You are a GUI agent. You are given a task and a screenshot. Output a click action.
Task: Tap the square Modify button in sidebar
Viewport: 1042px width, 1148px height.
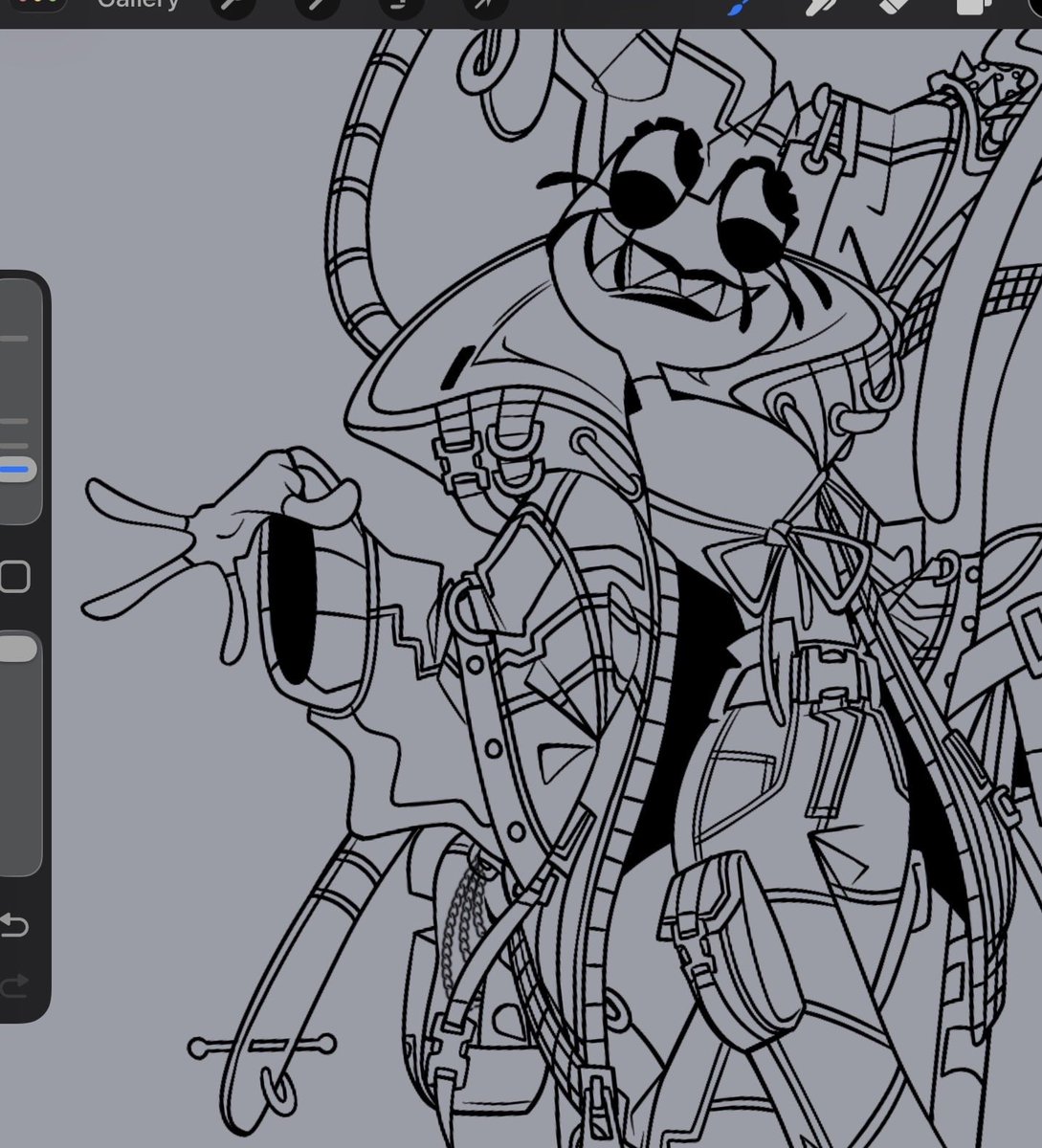14,577
